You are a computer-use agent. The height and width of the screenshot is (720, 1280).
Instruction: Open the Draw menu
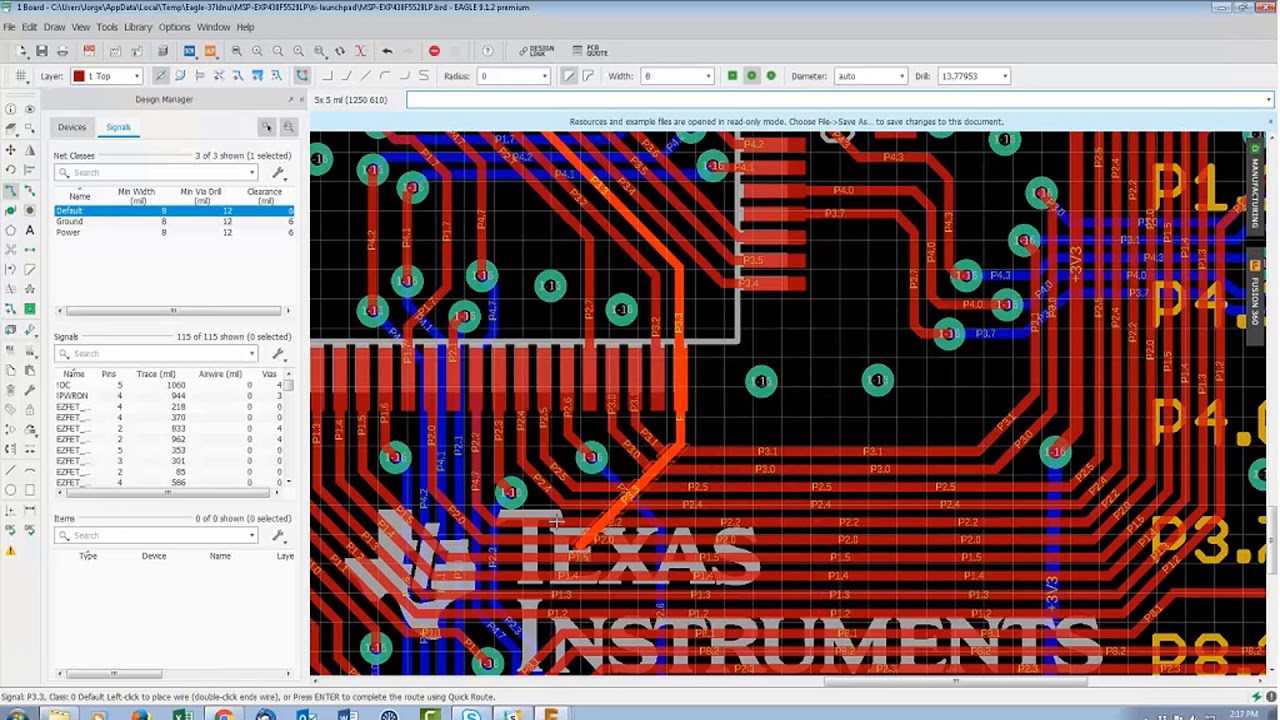coord(54,27)
